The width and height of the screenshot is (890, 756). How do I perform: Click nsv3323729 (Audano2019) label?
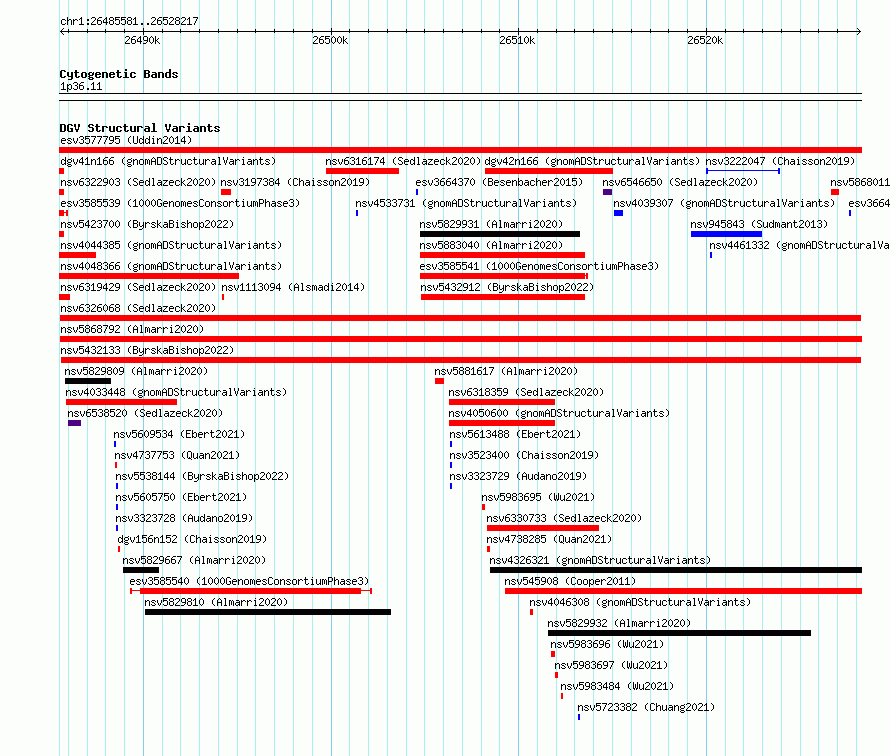(518, 476)
